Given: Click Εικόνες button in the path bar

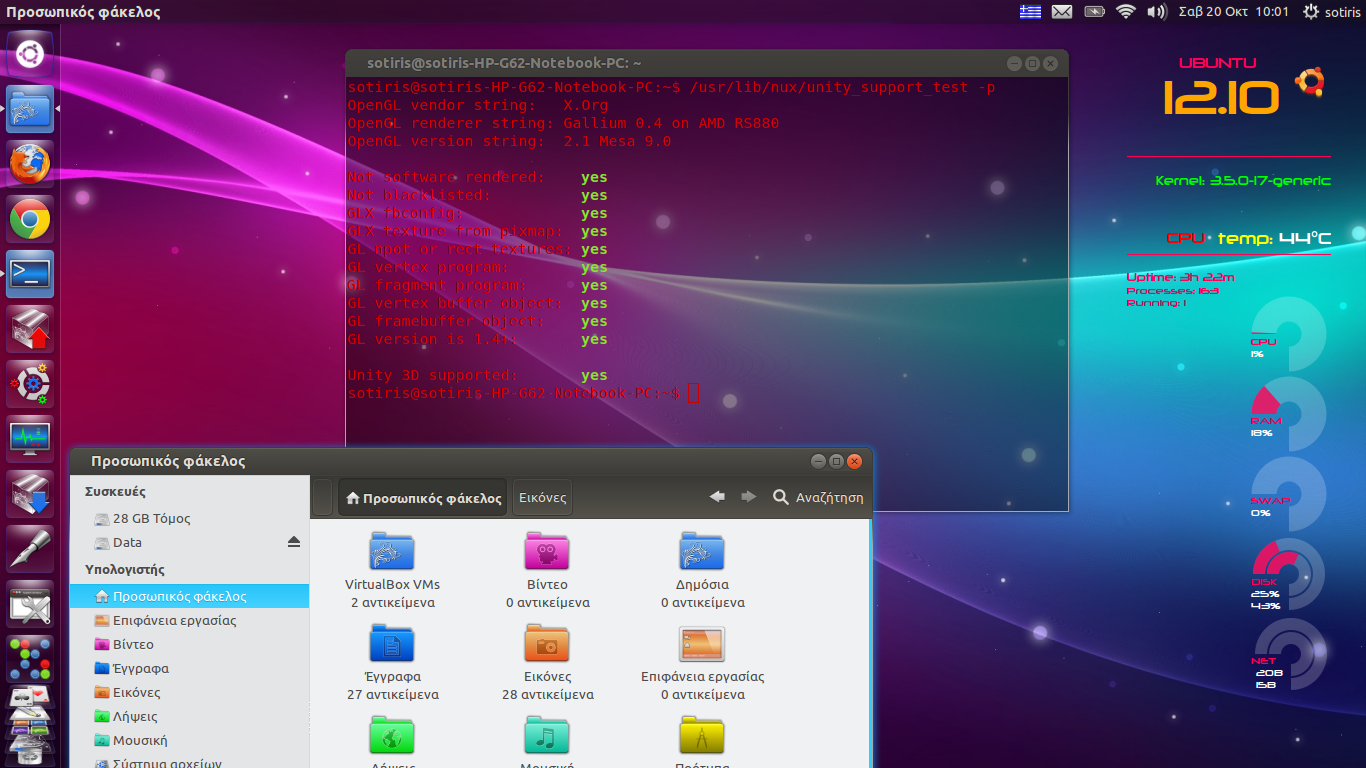Looking at the screenshot, I should (542, 497).
